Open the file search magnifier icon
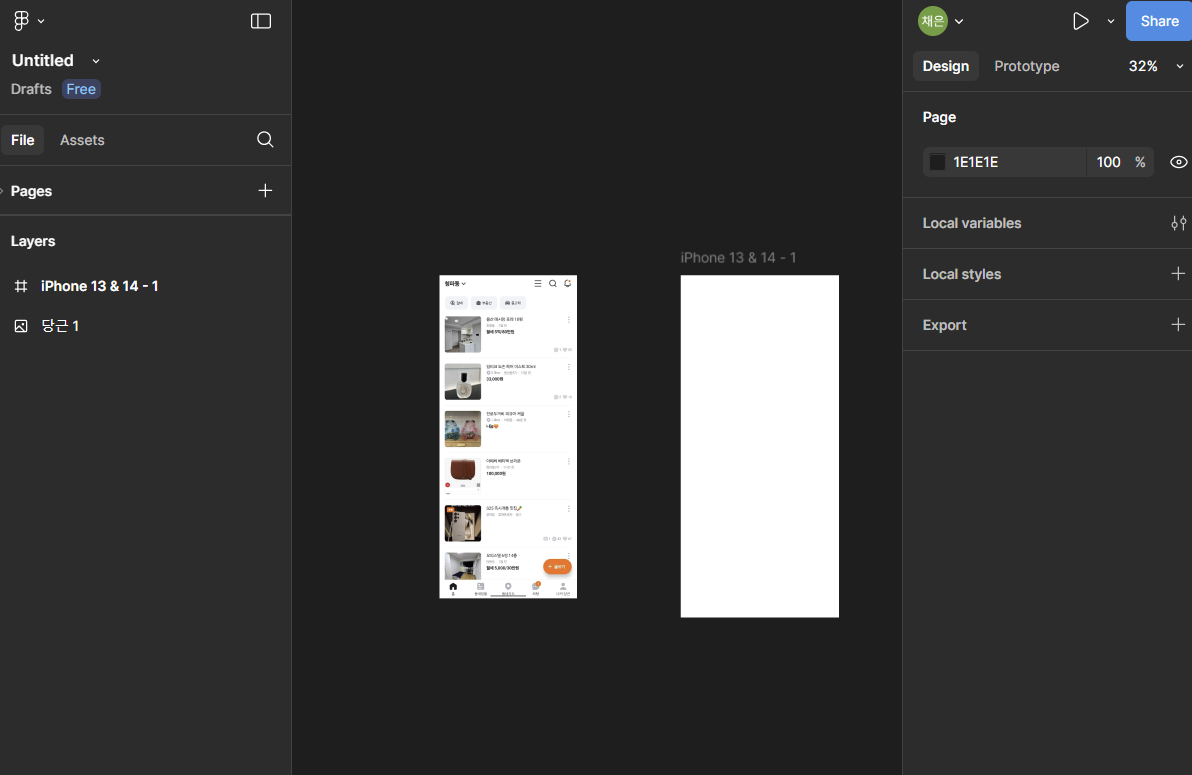1192x775 pixels. 265,139
